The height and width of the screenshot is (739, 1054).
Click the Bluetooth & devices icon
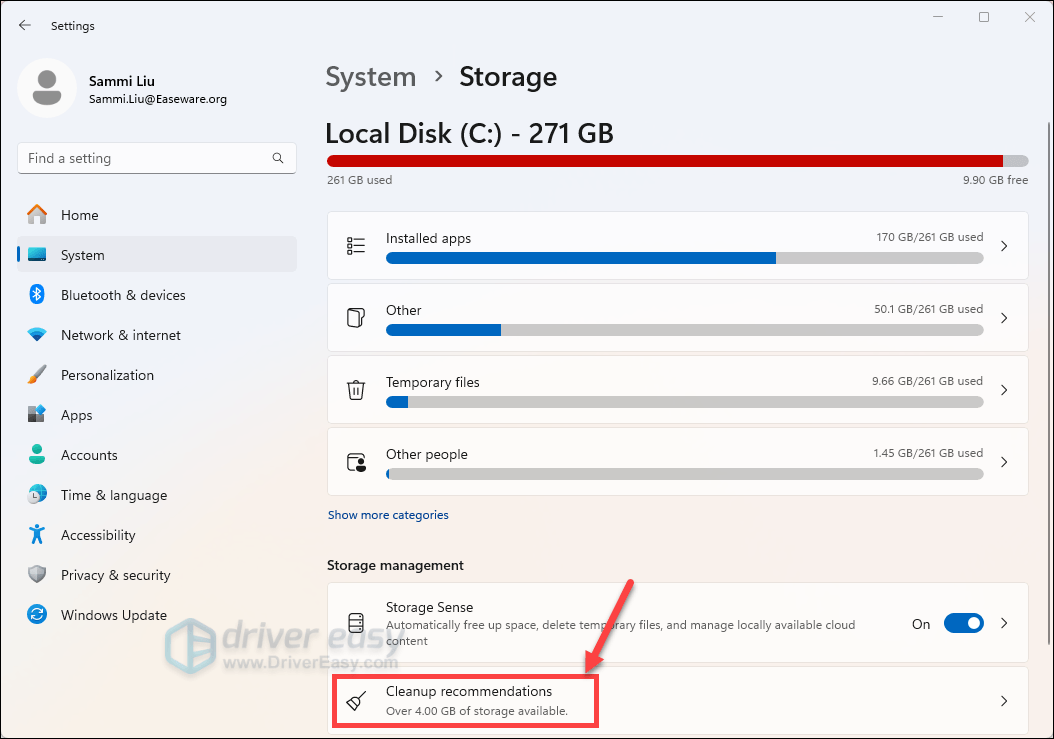[x=37, y=295]
